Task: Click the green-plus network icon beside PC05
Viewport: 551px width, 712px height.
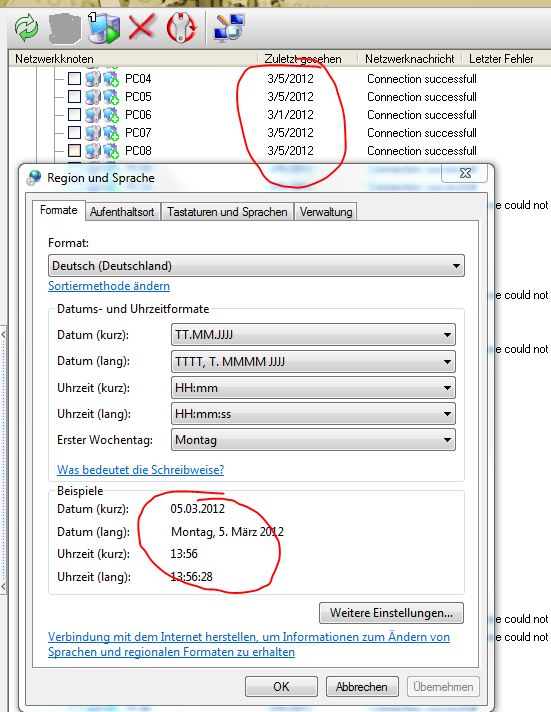Action: click(111, 97)
